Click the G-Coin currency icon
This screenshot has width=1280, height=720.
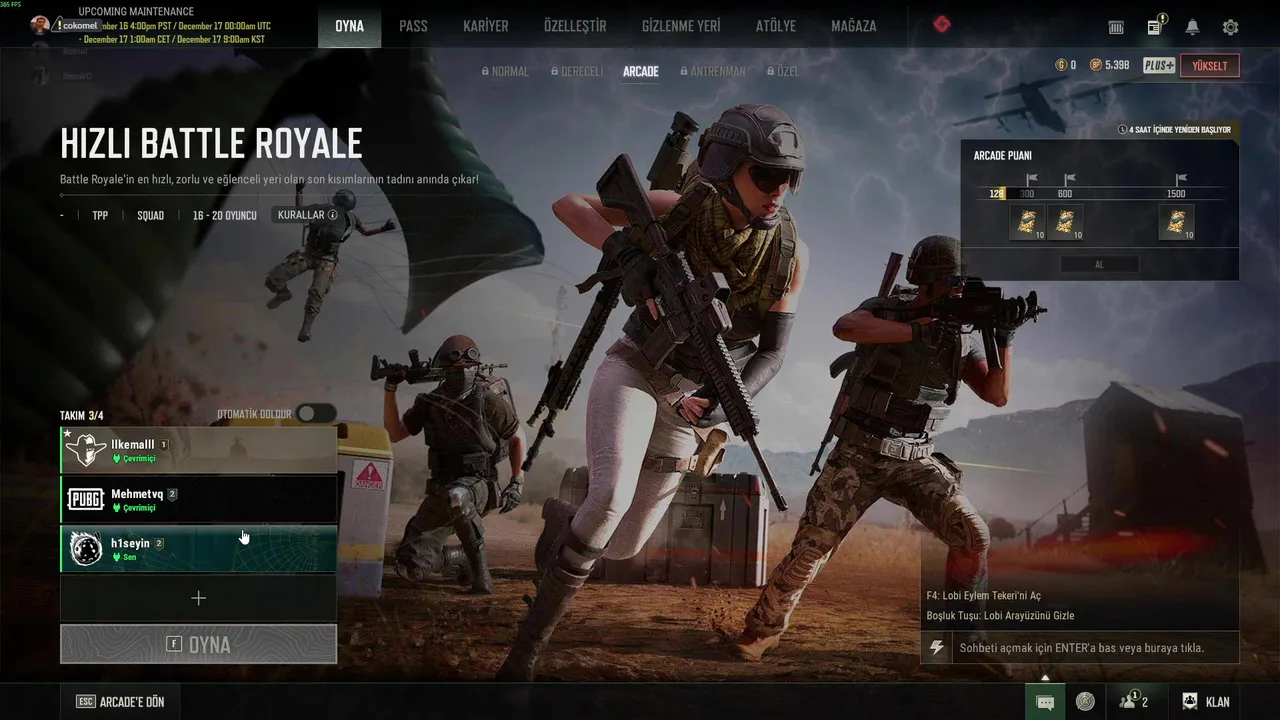(1061, 65)
